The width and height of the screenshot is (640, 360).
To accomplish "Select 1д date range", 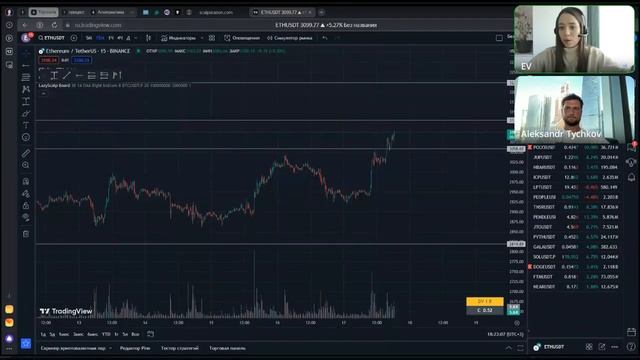I will click(43, 334).
